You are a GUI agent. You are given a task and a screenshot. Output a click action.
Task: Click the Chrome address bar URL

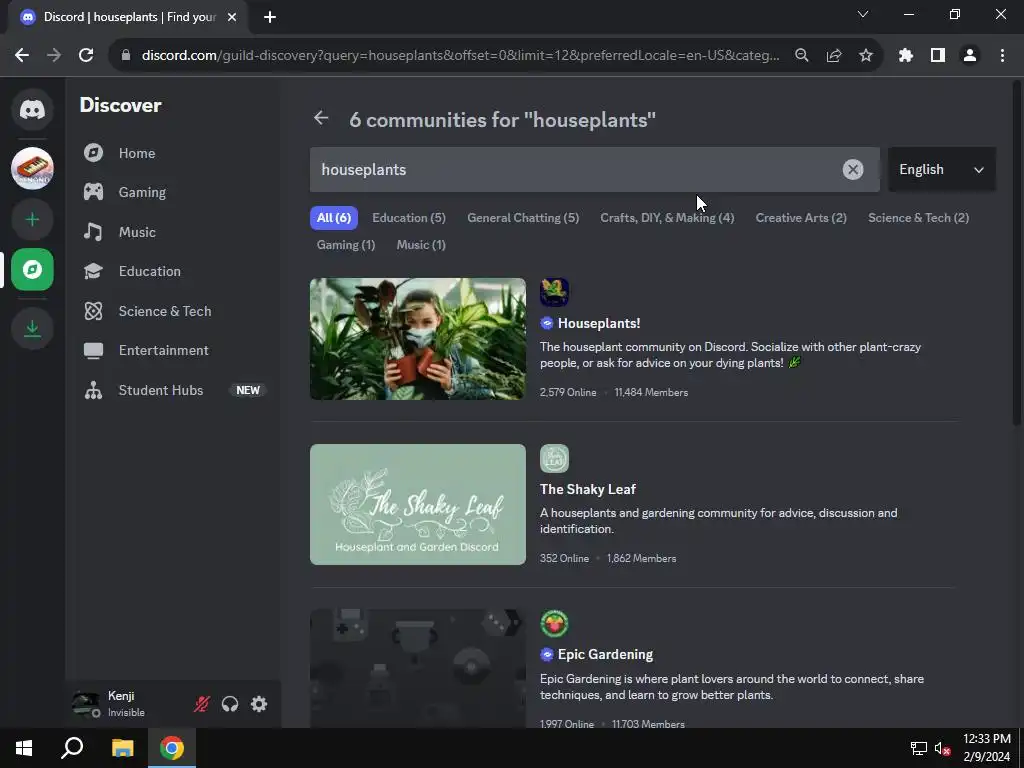(460, 56)
